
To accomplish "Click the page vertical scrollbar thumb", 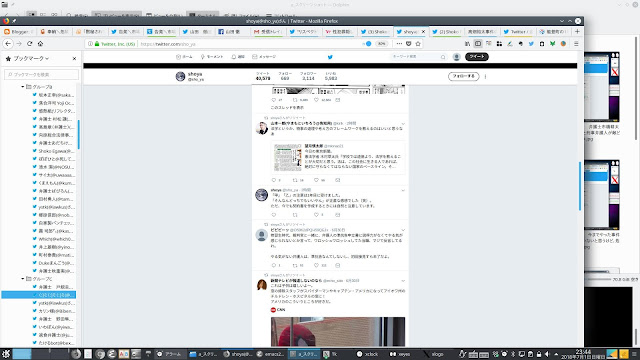I will (580, 186).
